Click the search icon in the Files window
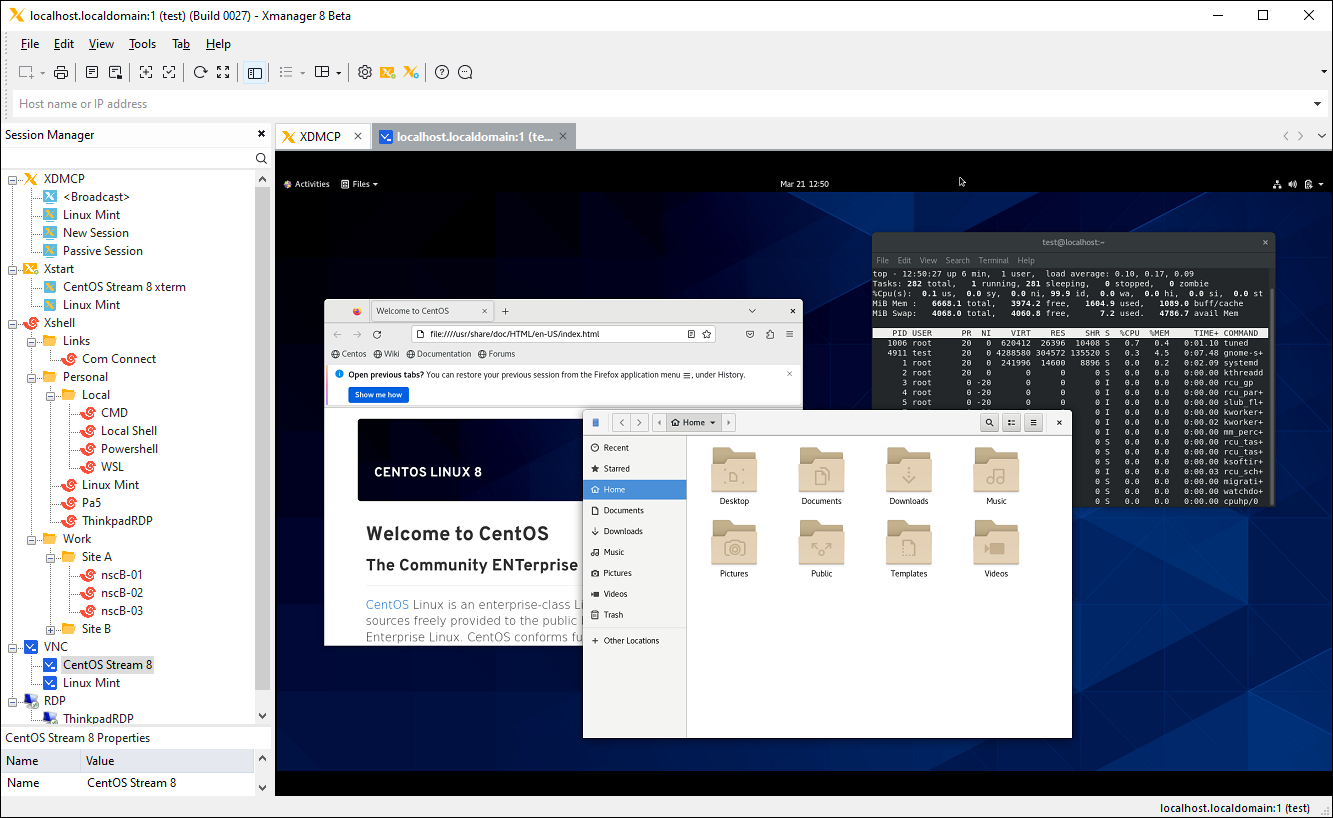Screen dimensions: 1333x818 pos(988,422)
